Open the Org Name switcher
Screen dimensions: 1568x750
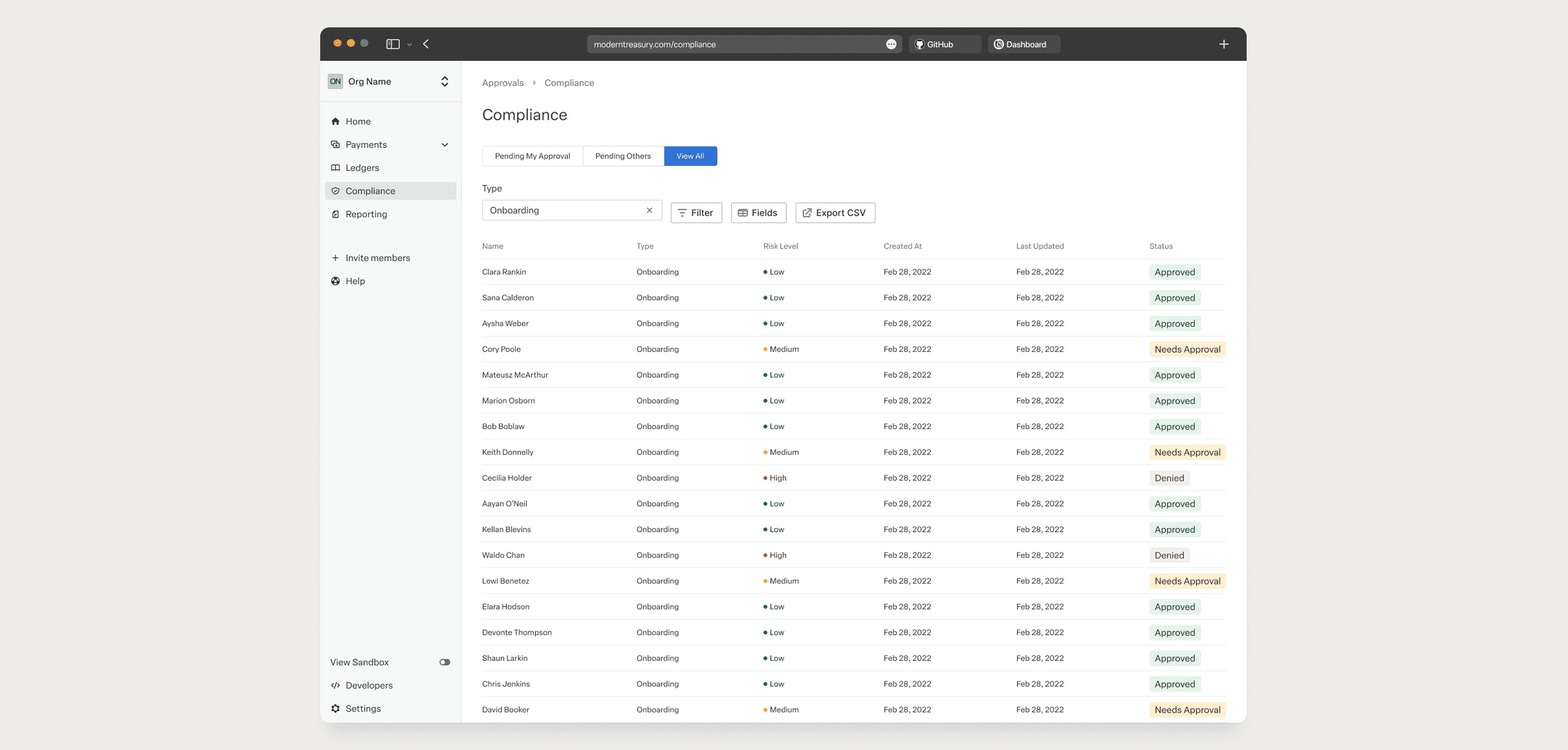(445, 81)
